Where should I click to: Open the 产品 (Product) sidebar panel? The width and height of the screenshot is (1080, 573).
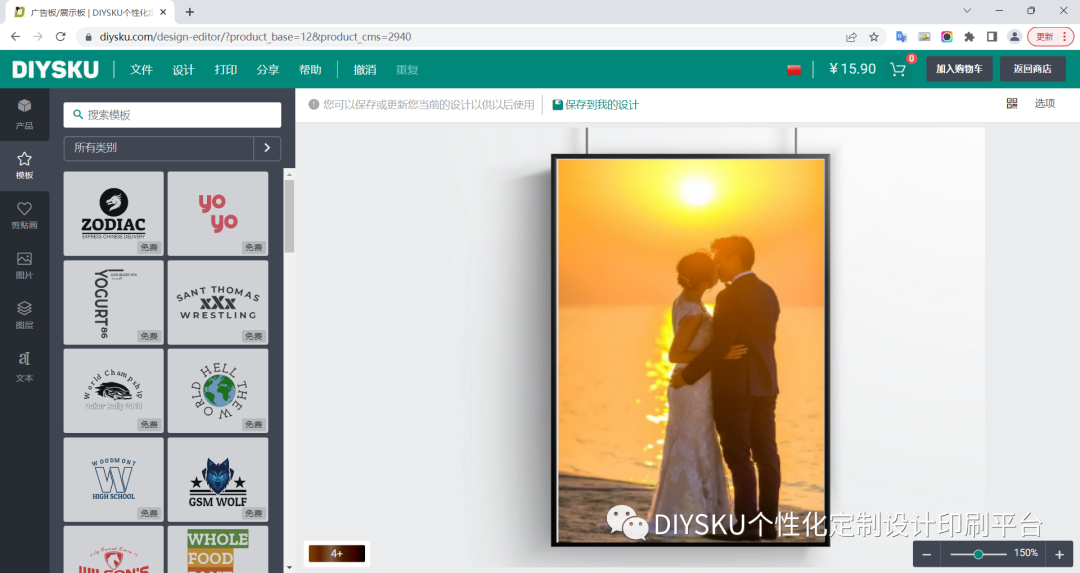(24, 114)
